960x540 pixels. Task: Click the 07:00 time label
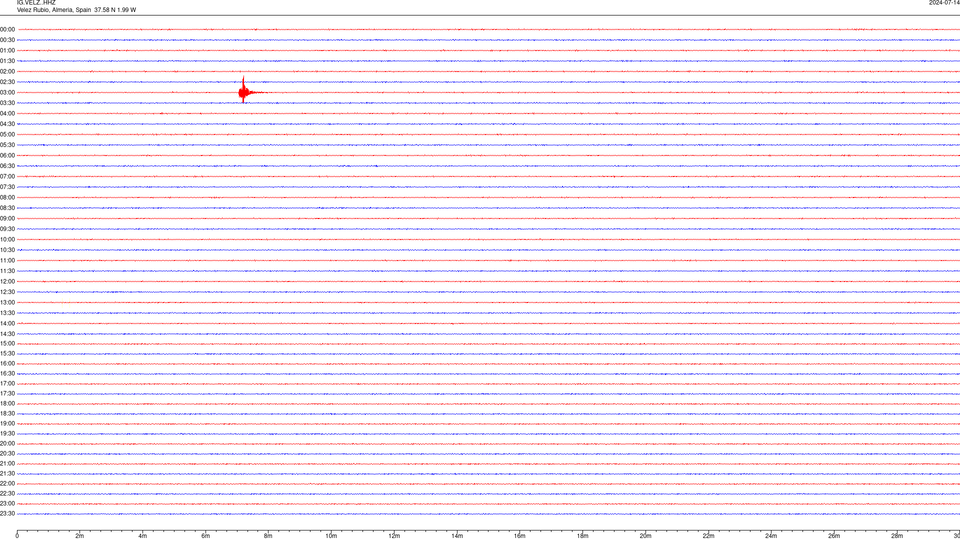pos(7,176)
